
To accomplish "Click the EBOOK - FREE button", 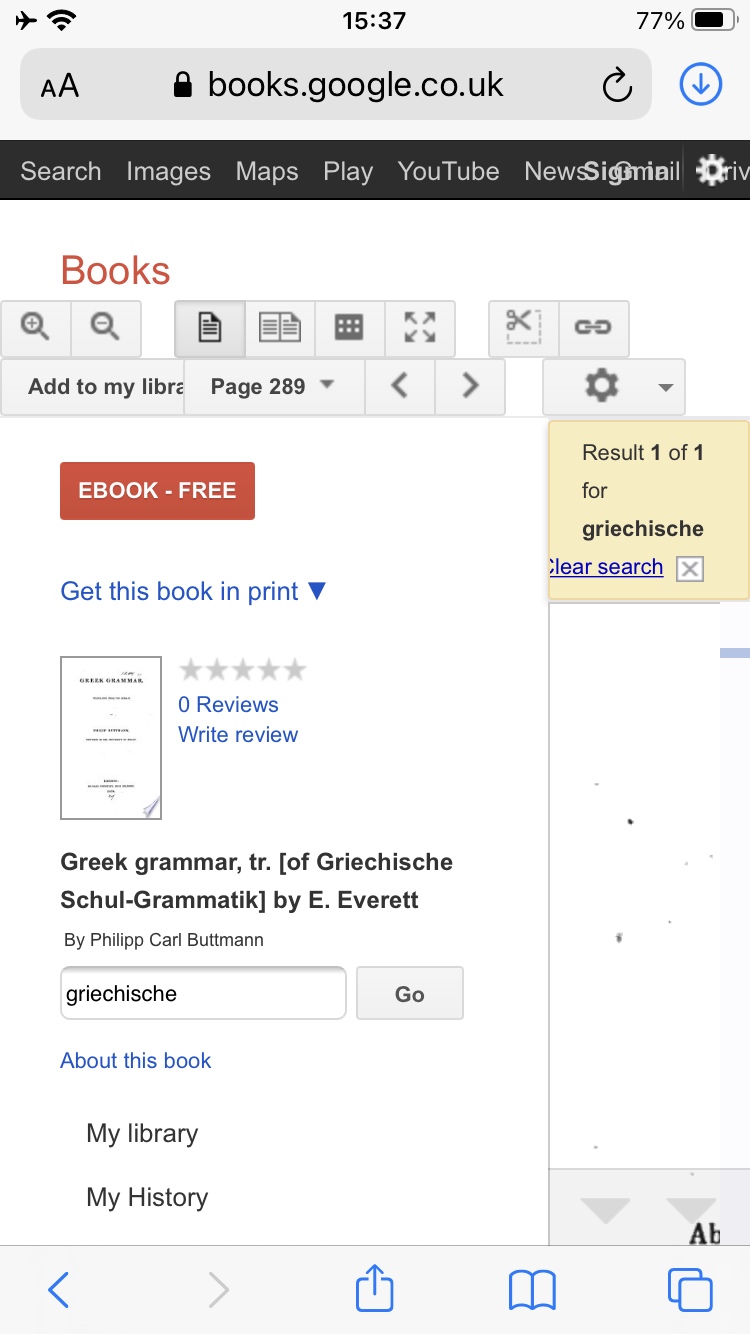I will pyautogui.click(x=157, y=491).
